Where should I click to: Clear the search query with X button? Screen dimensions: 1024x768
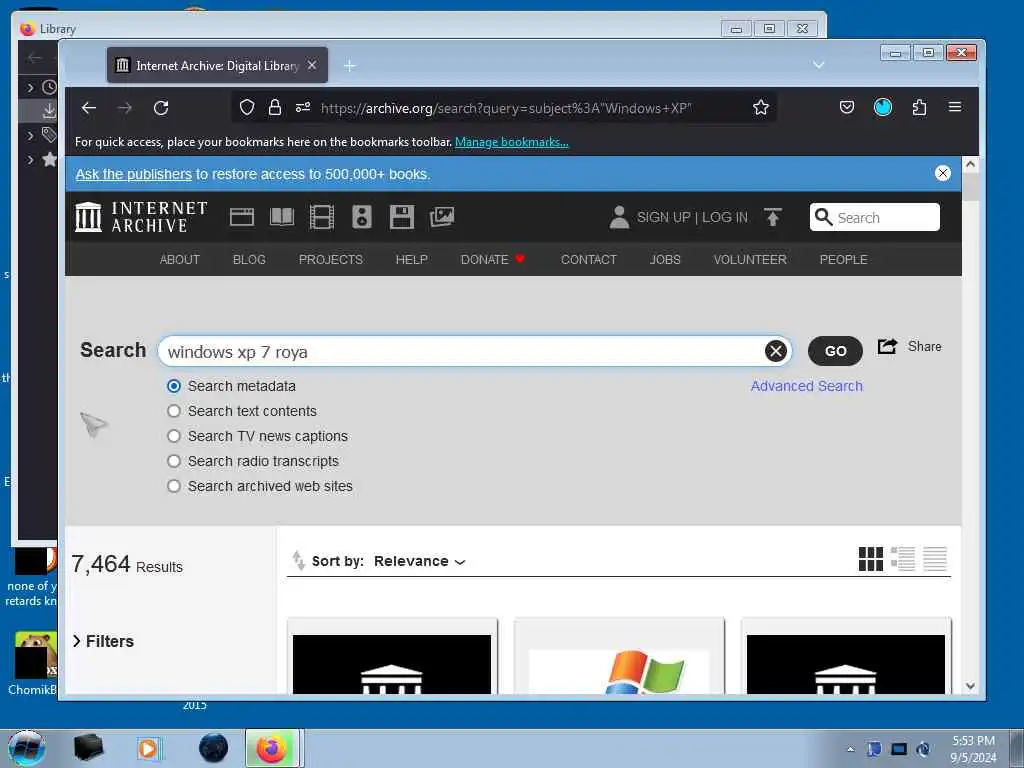tap(775, 351)
